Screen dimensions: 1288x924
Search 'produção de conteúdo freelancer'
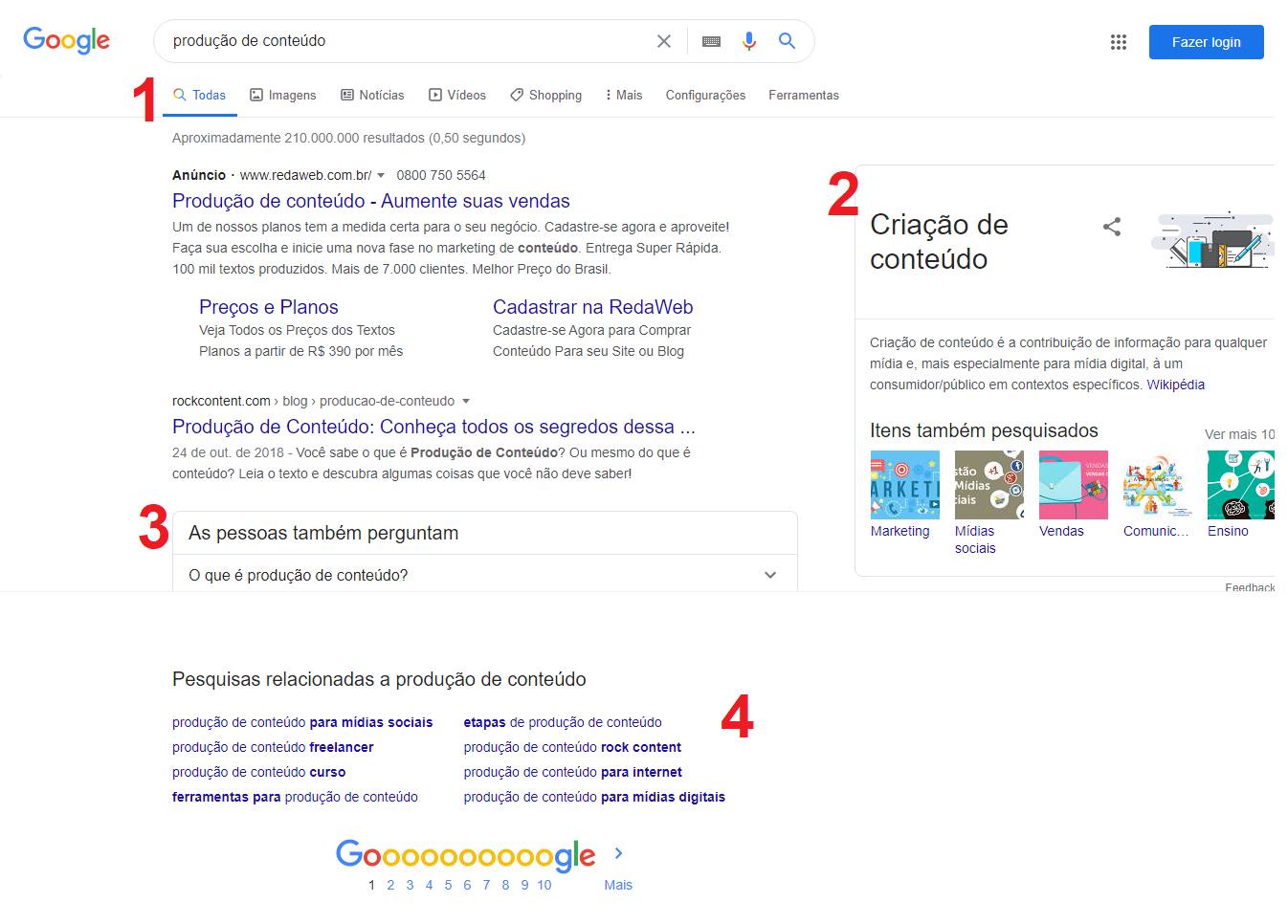[273, 747]
